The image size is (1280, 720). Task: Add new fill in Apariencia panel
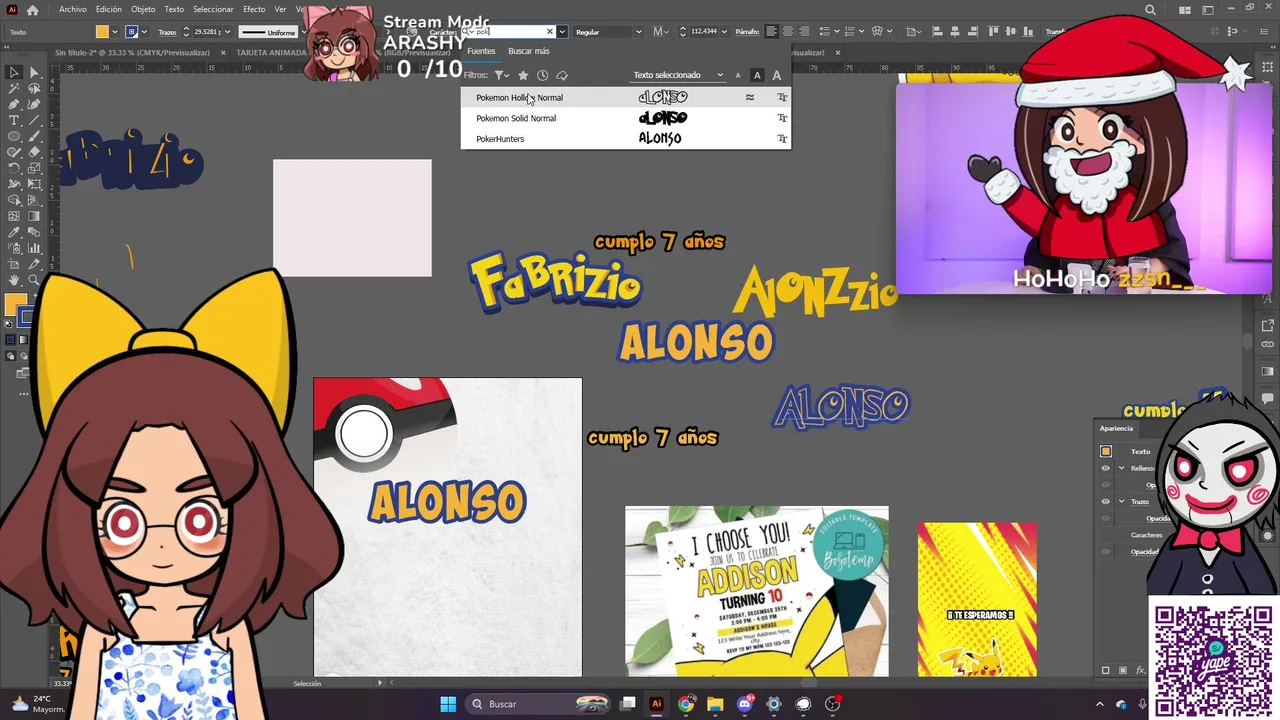point(1123,670)
